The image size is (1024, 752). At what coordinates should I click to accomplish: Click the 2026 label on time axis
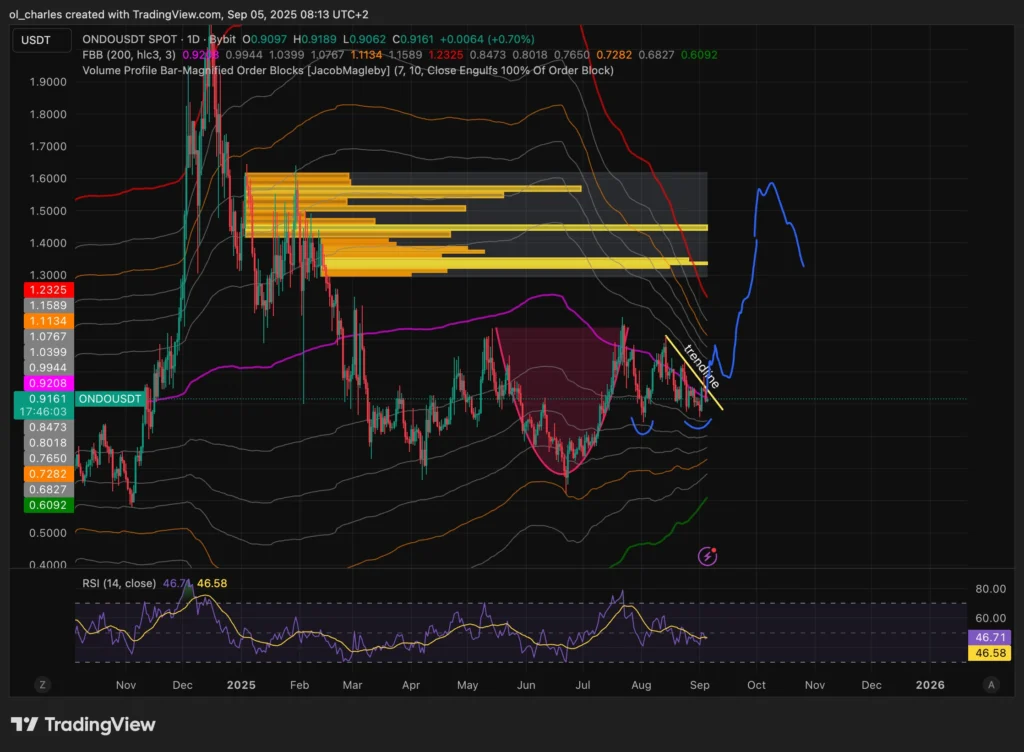[930, 685]
